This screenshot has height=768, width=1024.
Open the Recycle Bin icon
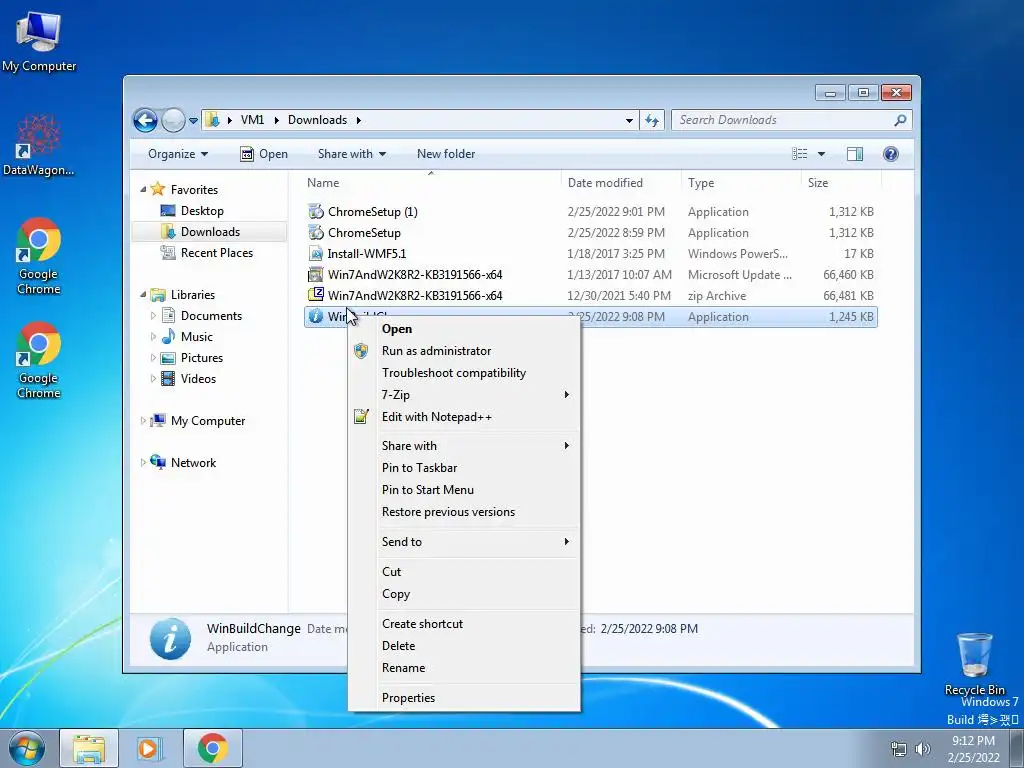(974, 664)
